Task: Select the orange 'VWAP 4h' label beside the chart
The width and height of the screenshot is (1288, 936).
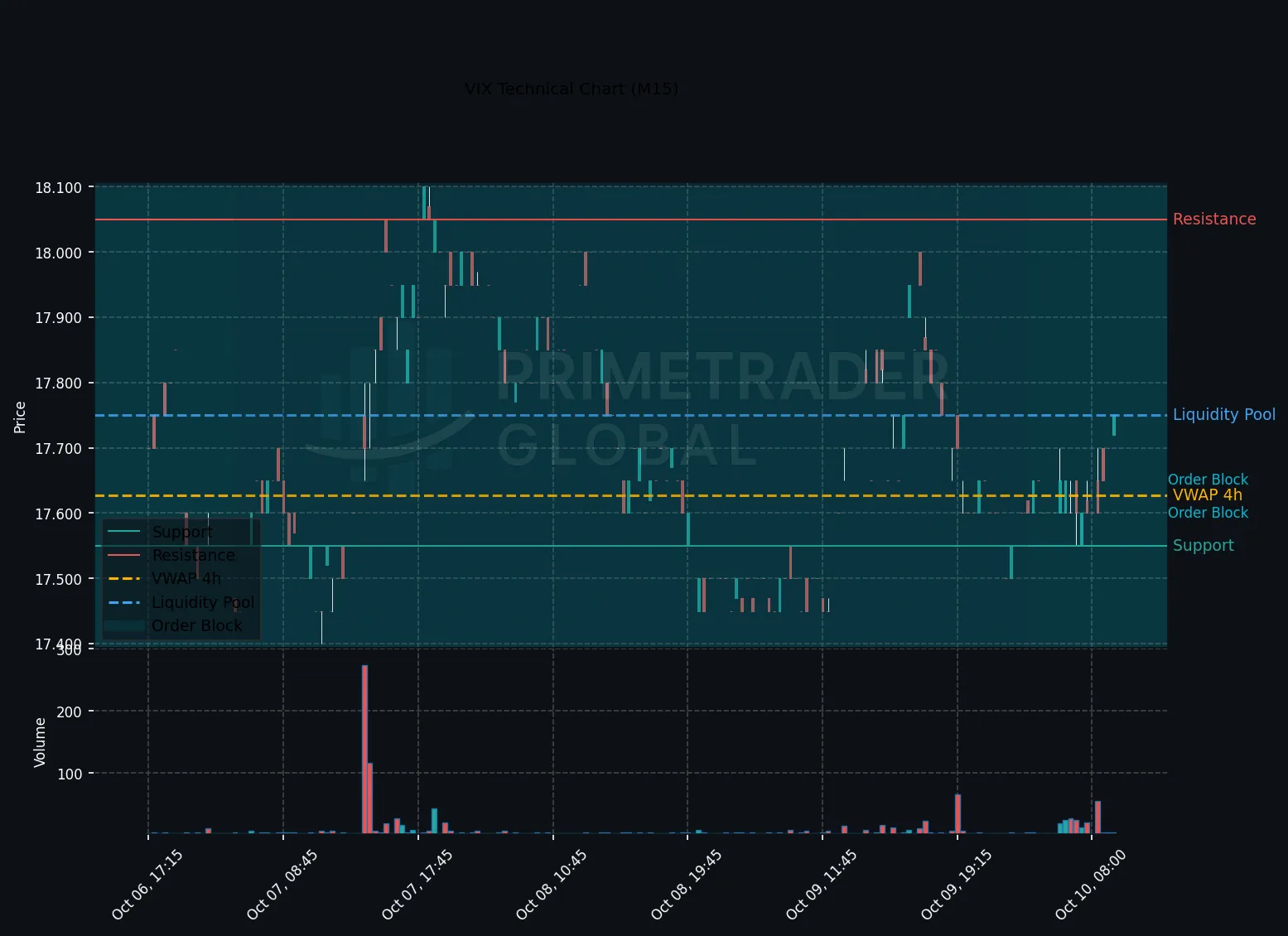Action: coord(1208,495)
